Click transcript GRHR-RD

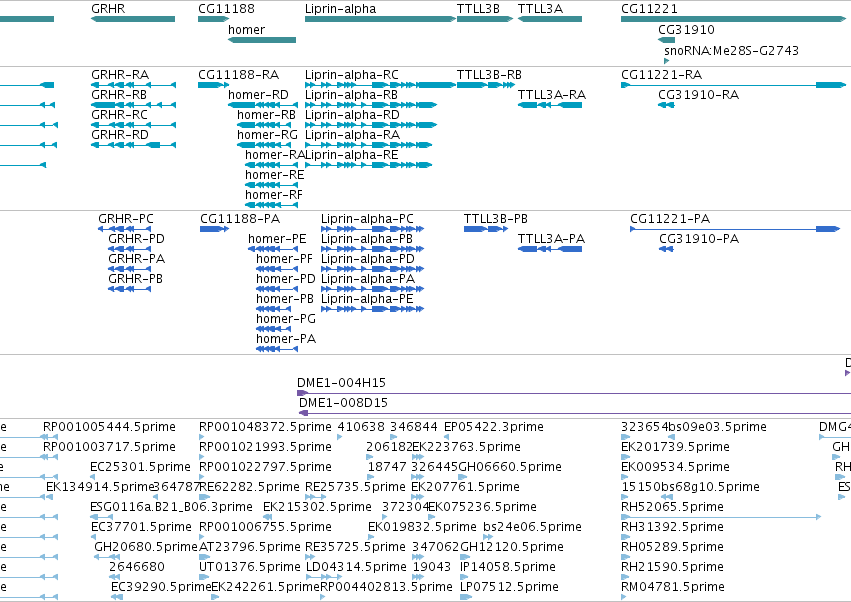133,145
